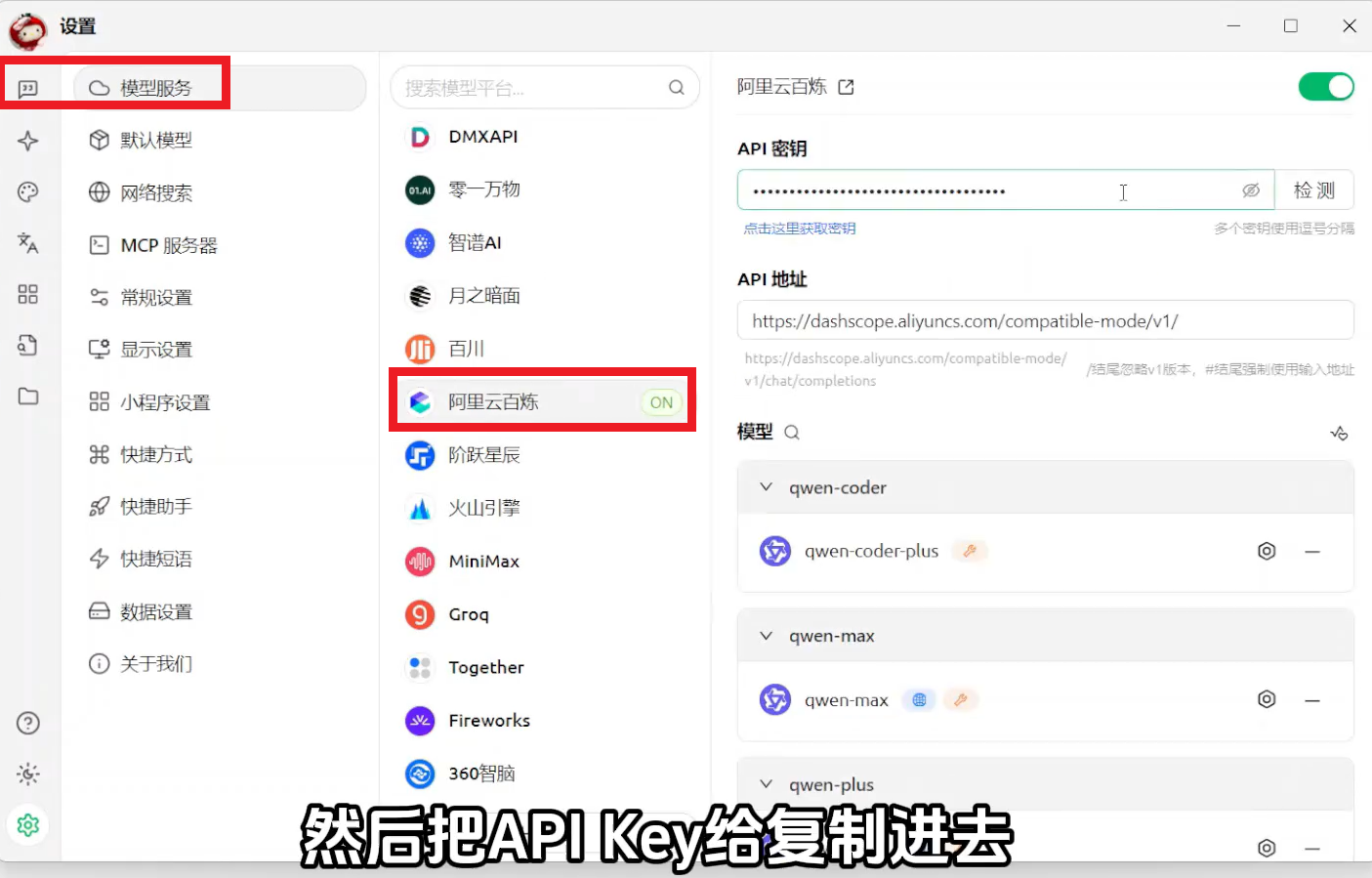Click the qwen-coder-plus model logo
This screenshot has width=1372, height=878.
click(x=775, y=551)
